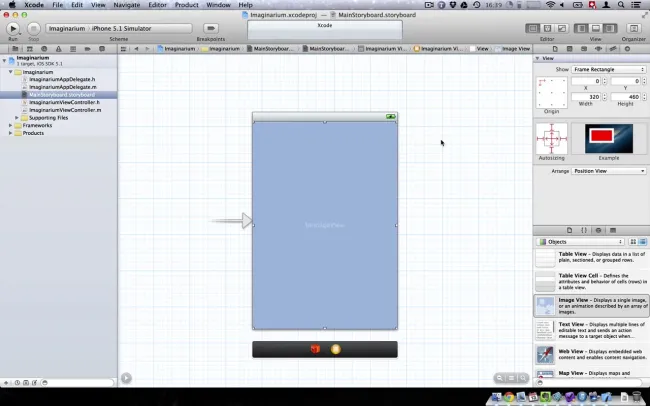Image resolution: width=650 pixels, height=406 pixels.
Task: Select ImaginariumAppDelegate.h file
Action: click(x=62, y=79)
